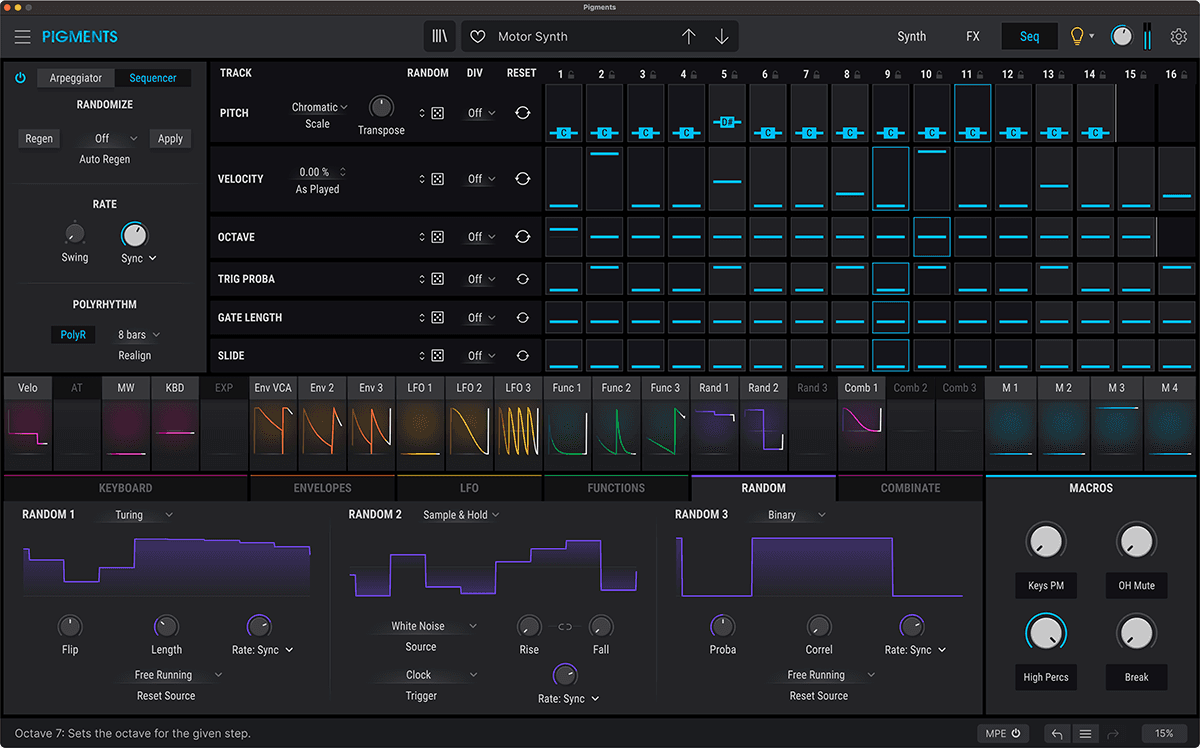Click the Pitch track random dice icon
This screenshot has width=1200, height=748.
click(x=437, y=114)
